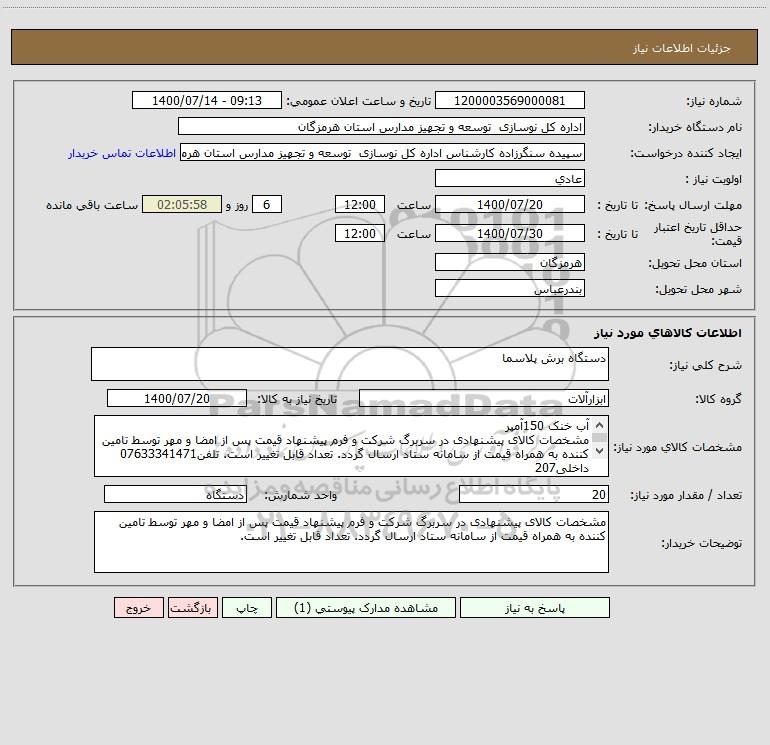Click the حداقل تاریخ اعتبار قیمت label

[x=697, y=234]
